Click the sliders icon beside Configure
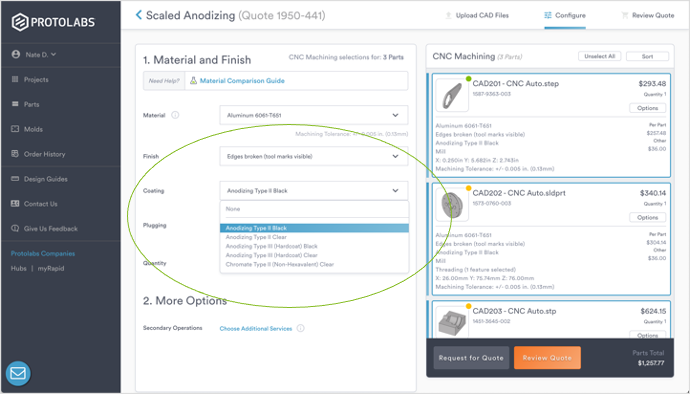Screen dimensions: 690x394 [548, 15]
